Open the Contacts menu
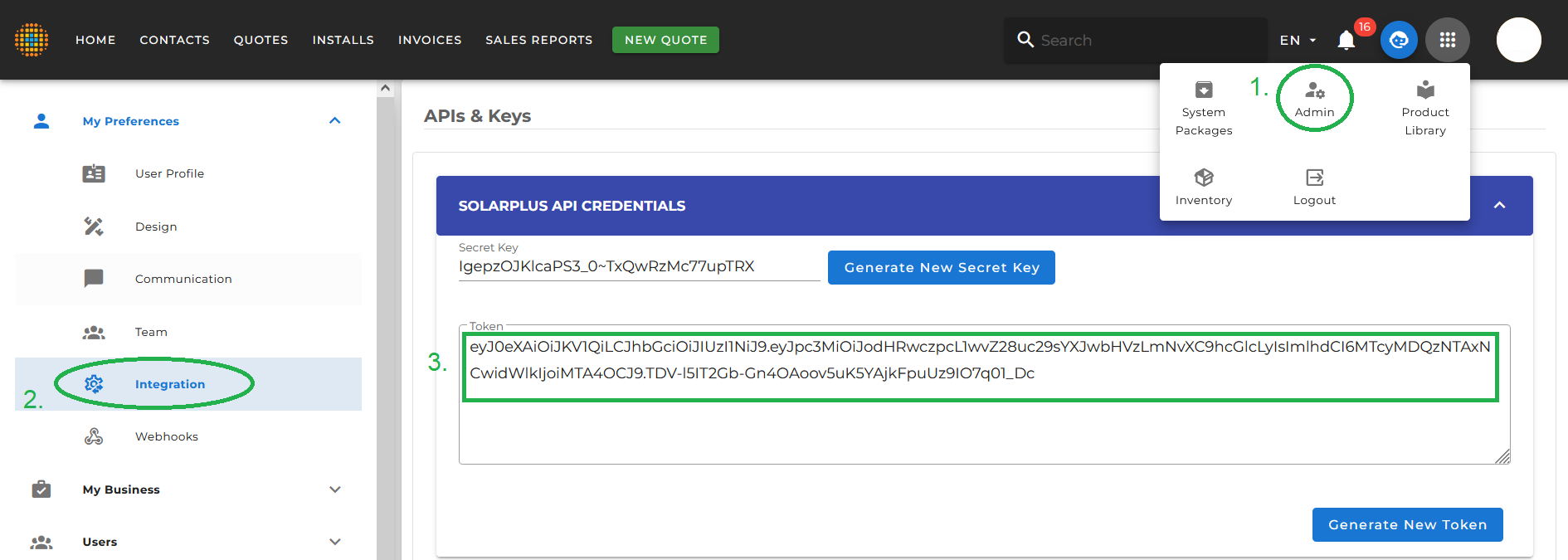This screenshot has width=1568, height=560. point(174,40)
